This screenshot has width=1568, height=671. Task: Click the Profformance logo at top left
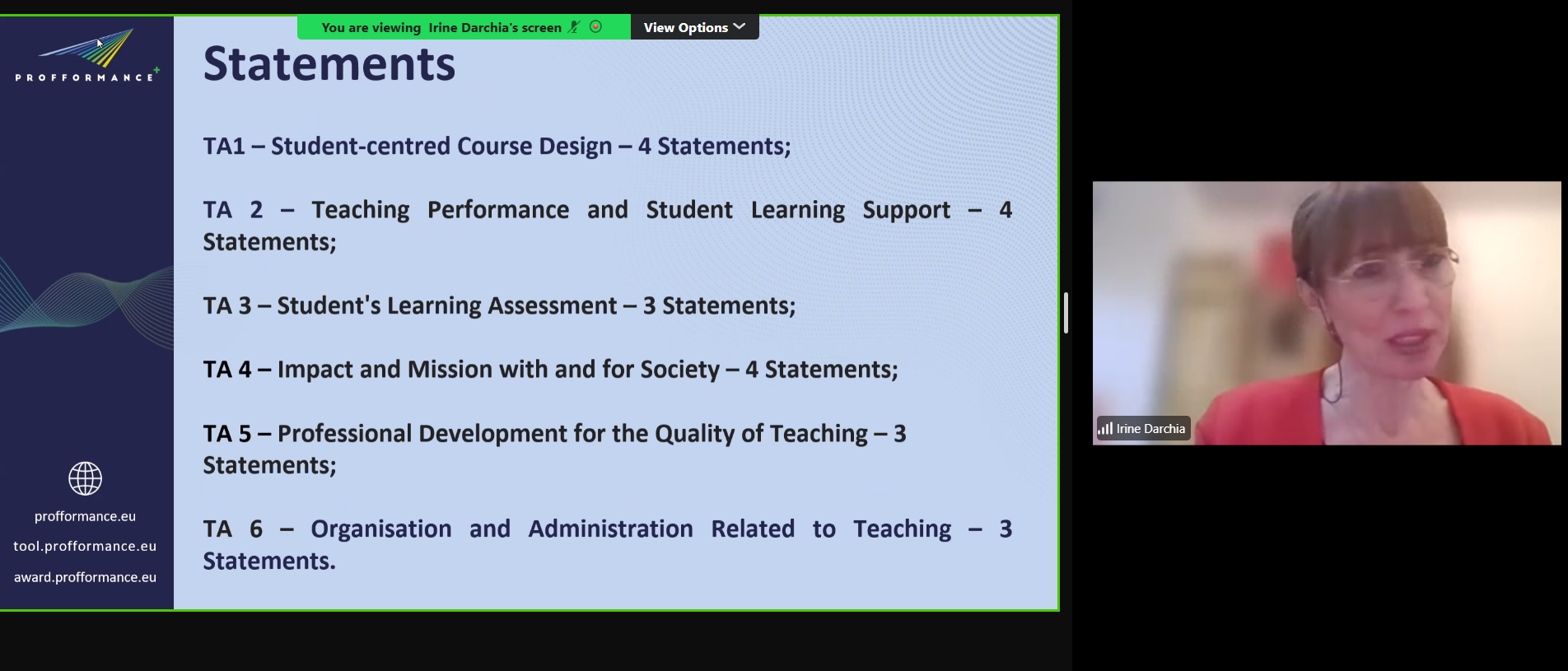(86, 56)
